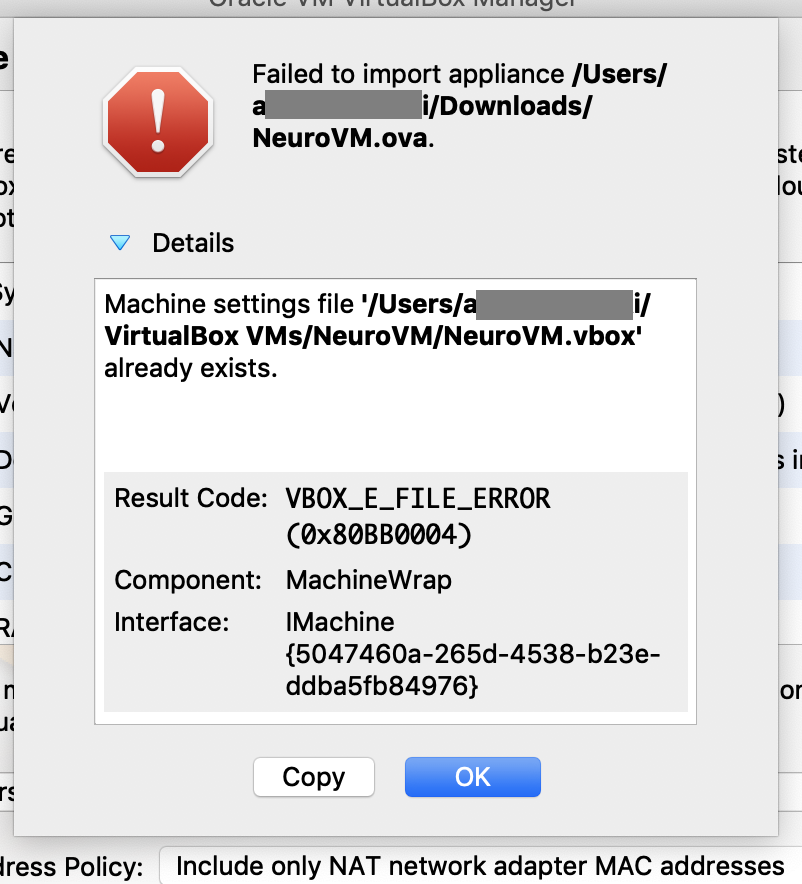Copy the error details with Copy button
Image resolution: width=802 pixels, height=884 pixels.
click(x=314, y=777)
